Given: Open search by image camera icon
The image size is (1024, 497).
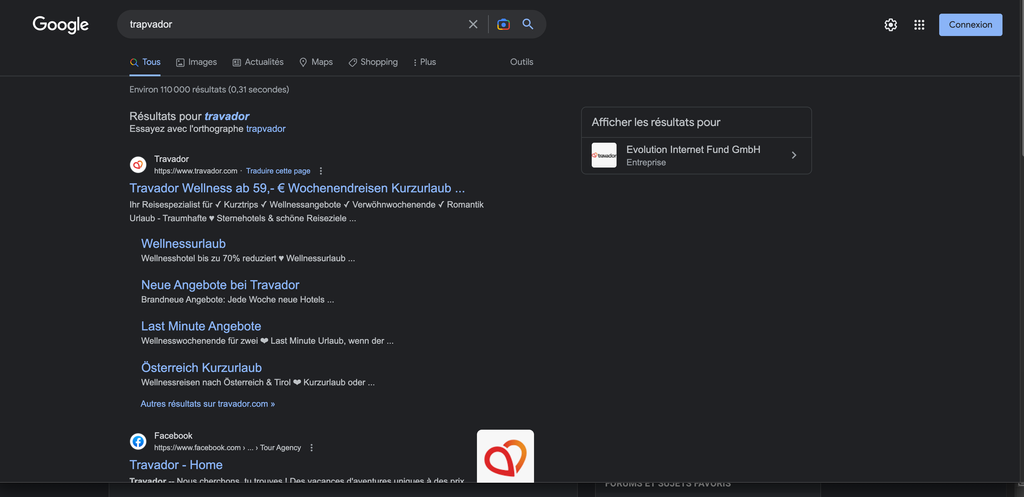Looking at the screenshot, I should (x=503, y=24).
